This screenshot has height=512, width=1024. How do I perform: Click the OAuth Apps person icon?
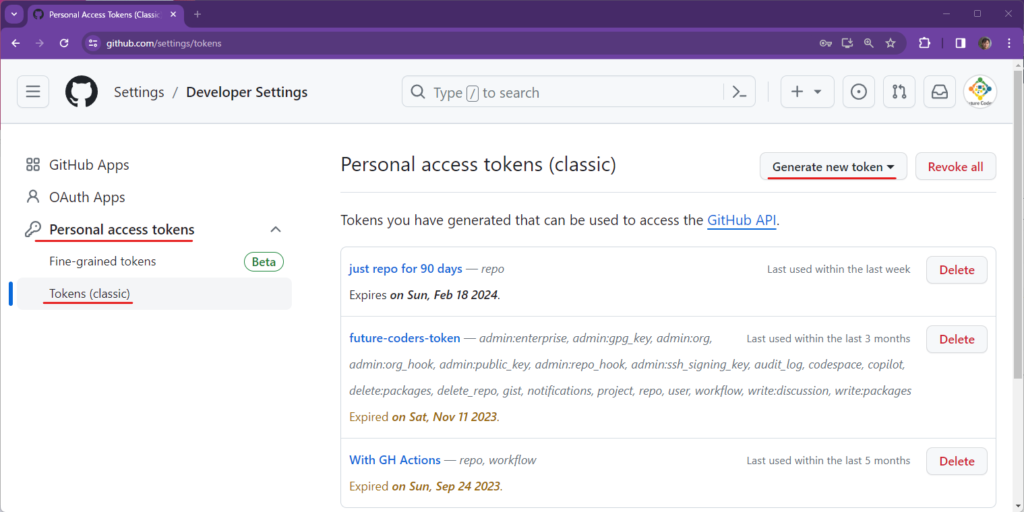coord(33,197)
